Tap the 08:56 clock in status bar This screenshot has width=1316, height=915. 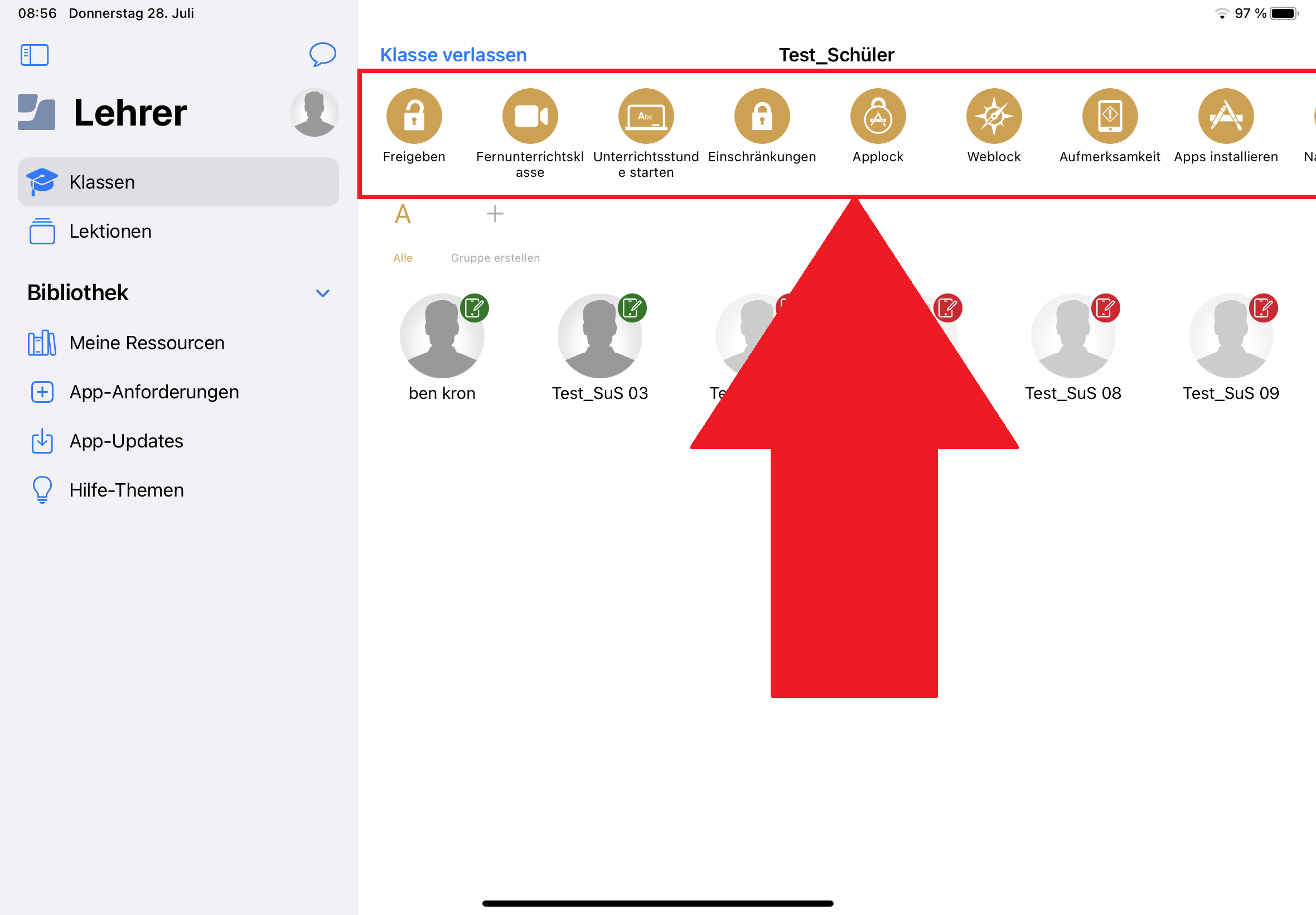click(x=37, y=13)
